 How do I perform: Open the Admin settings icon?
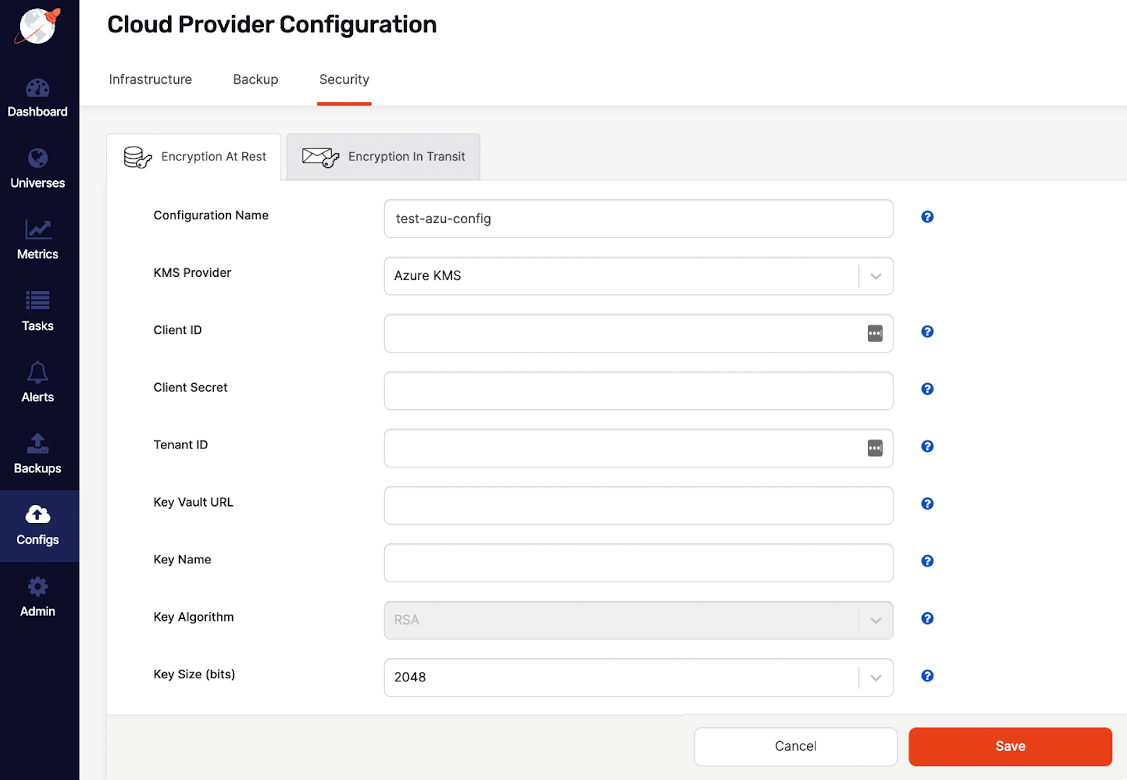38,595
